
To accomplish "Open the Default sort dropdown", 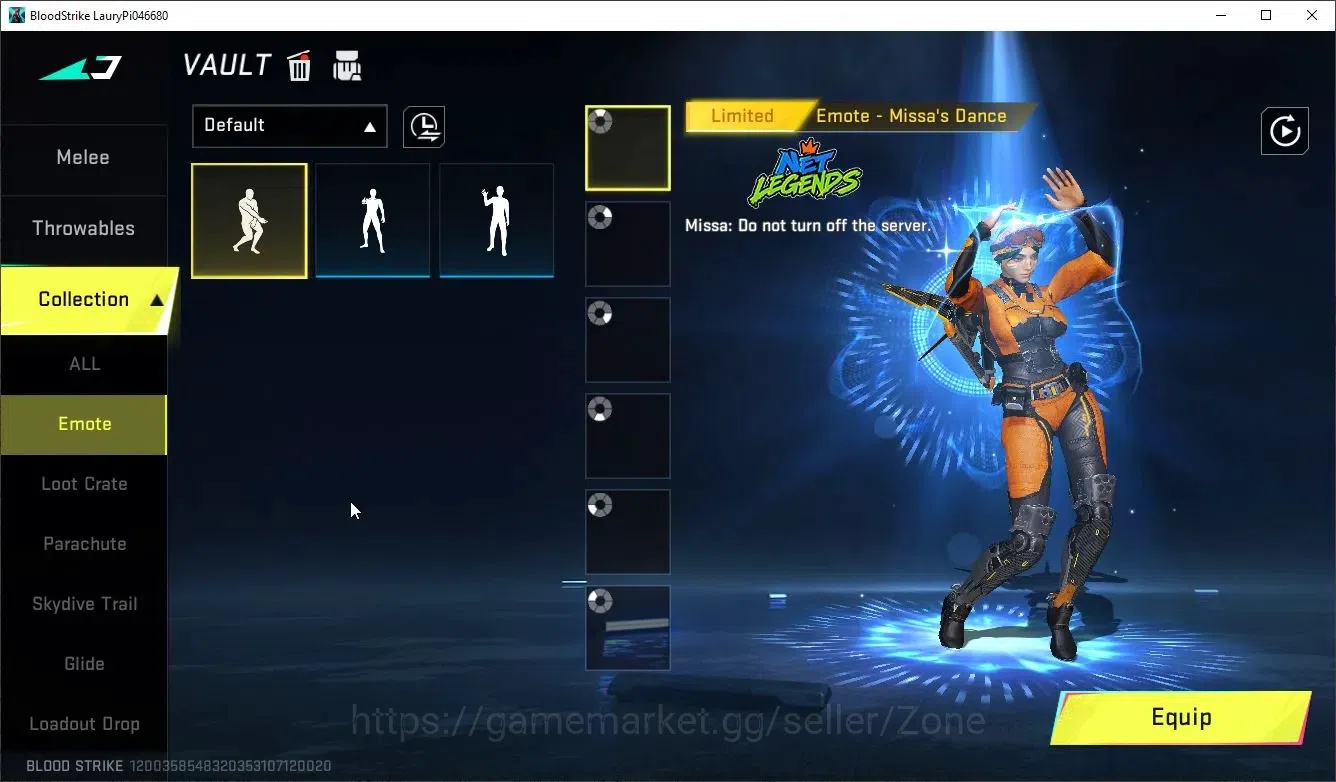I will [290, 126].
